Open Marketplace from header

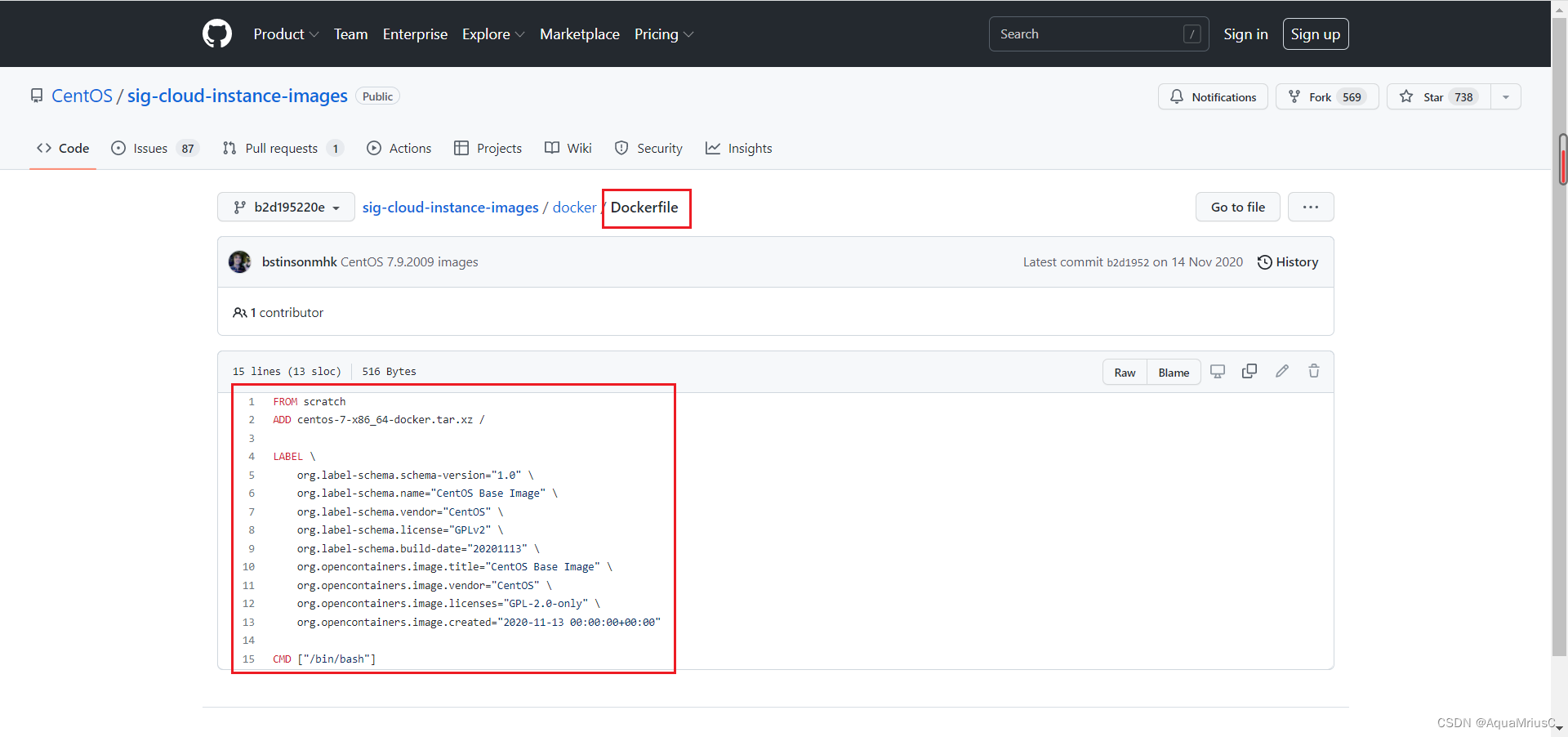[x=580, y=34]
